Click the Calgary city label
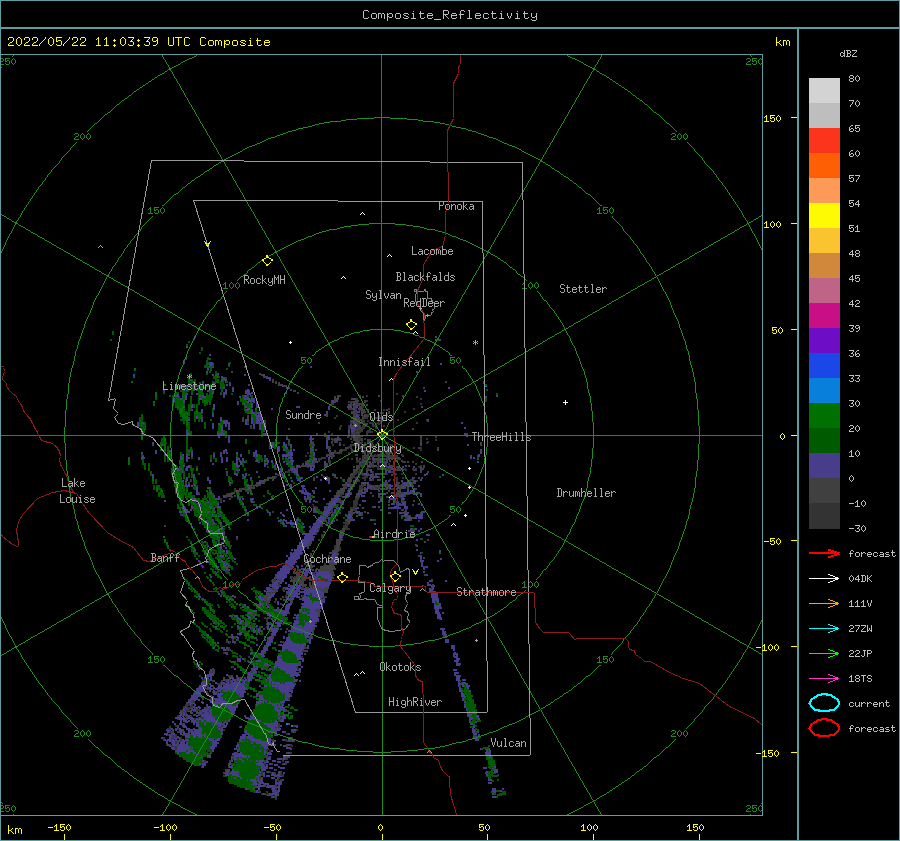The width and height of the screenshot is (900, 841). point(390,588)
